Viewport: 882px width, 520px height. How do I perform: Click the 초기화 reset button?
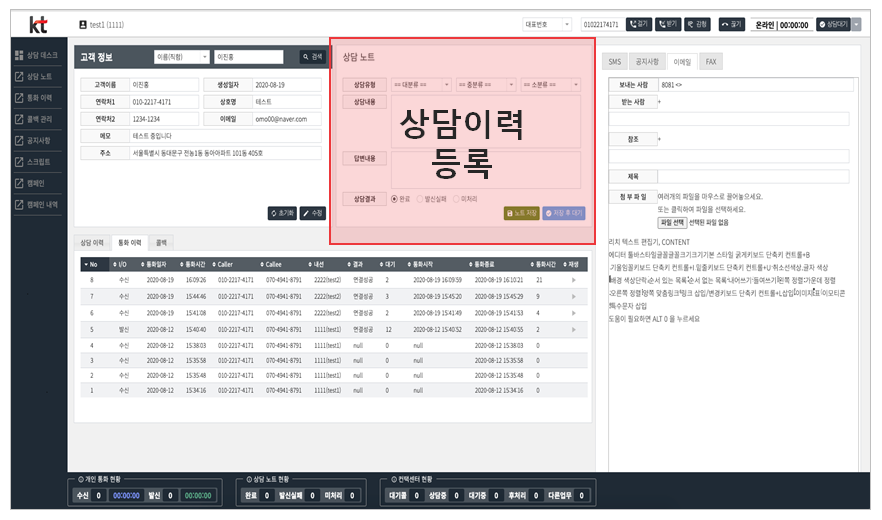point(282,213)
